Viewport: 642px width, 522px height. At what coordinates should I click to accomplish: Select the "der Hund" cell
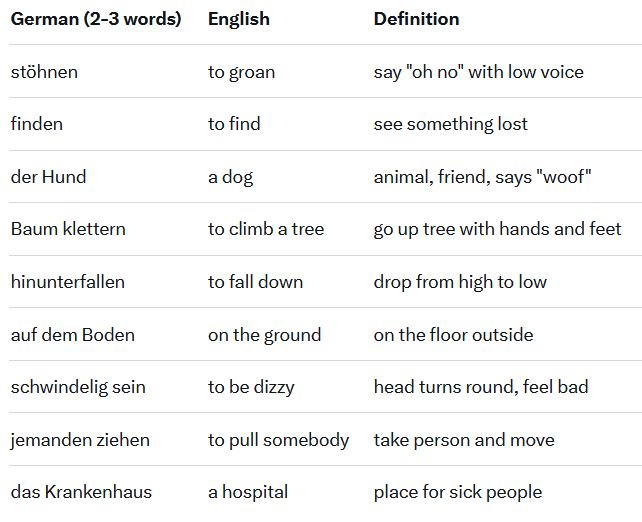pos(49,177)
